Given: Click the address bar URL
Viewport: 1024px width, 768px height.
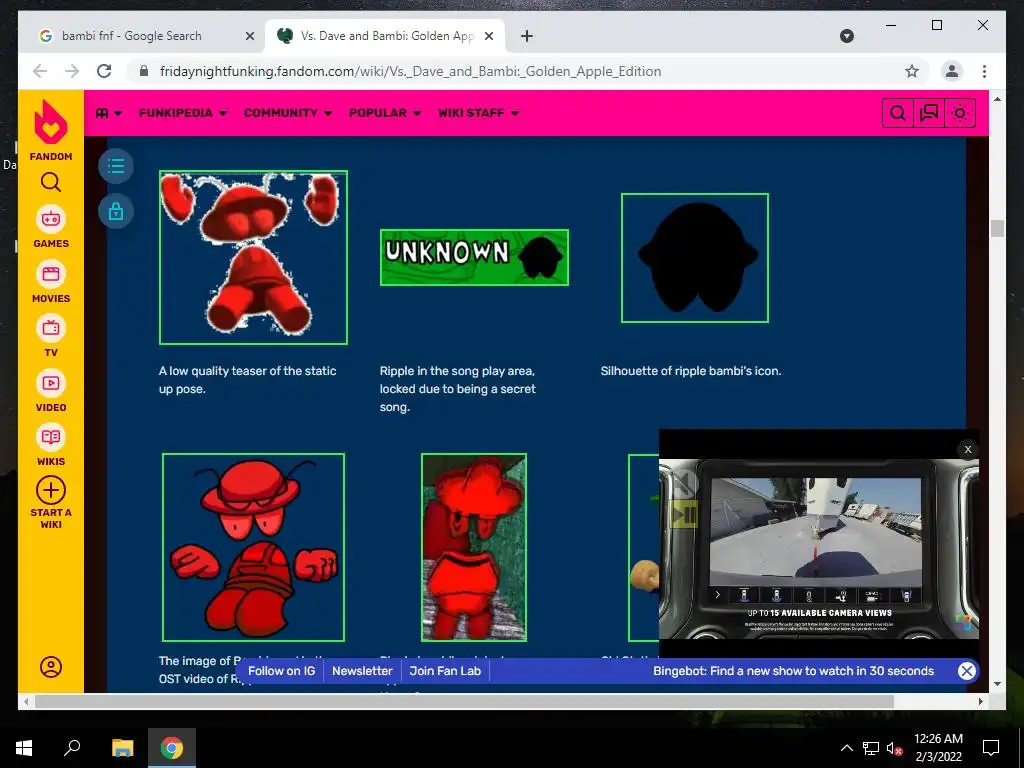Looking at the screenshot, I should [410, 71].
